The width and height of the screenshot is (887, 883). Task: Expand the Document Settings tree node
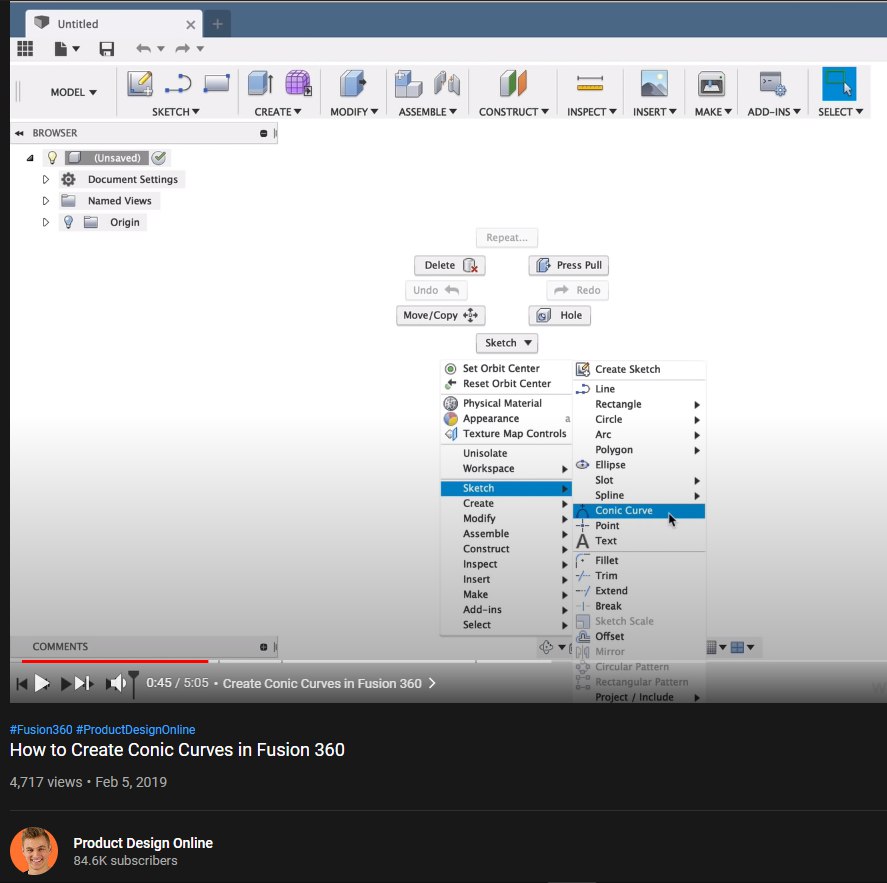(46, 179)
